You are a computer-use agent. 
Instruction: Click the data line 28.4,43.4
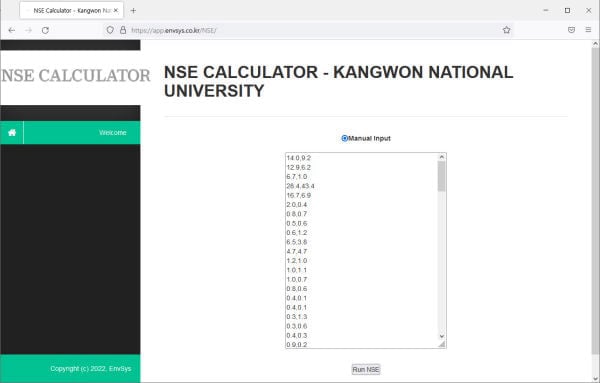pos(300,186)
